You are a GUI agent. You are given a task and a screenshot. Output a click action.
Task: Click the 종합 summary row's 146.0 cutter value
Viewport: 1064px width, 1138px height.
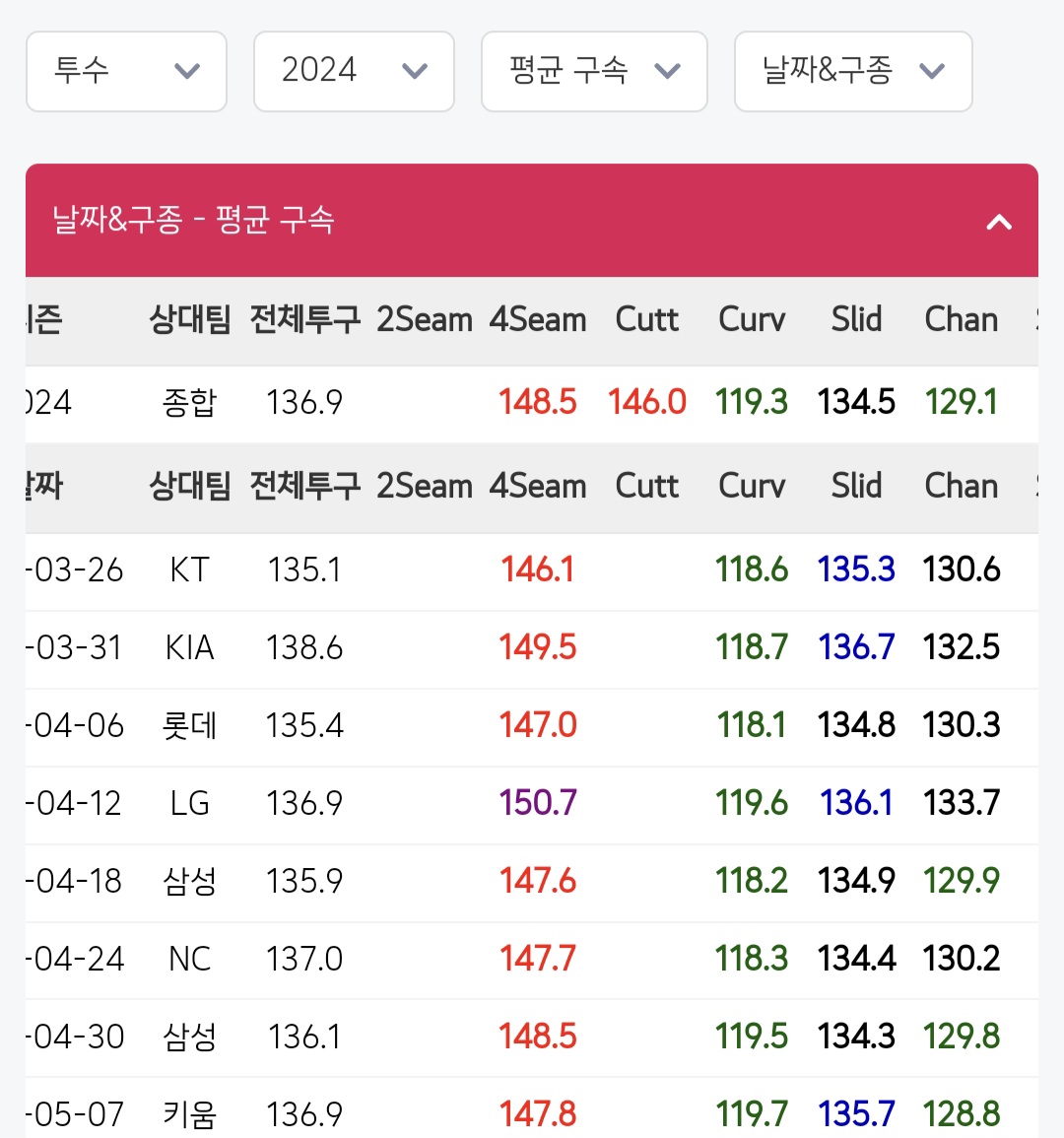tap(647, 402)
